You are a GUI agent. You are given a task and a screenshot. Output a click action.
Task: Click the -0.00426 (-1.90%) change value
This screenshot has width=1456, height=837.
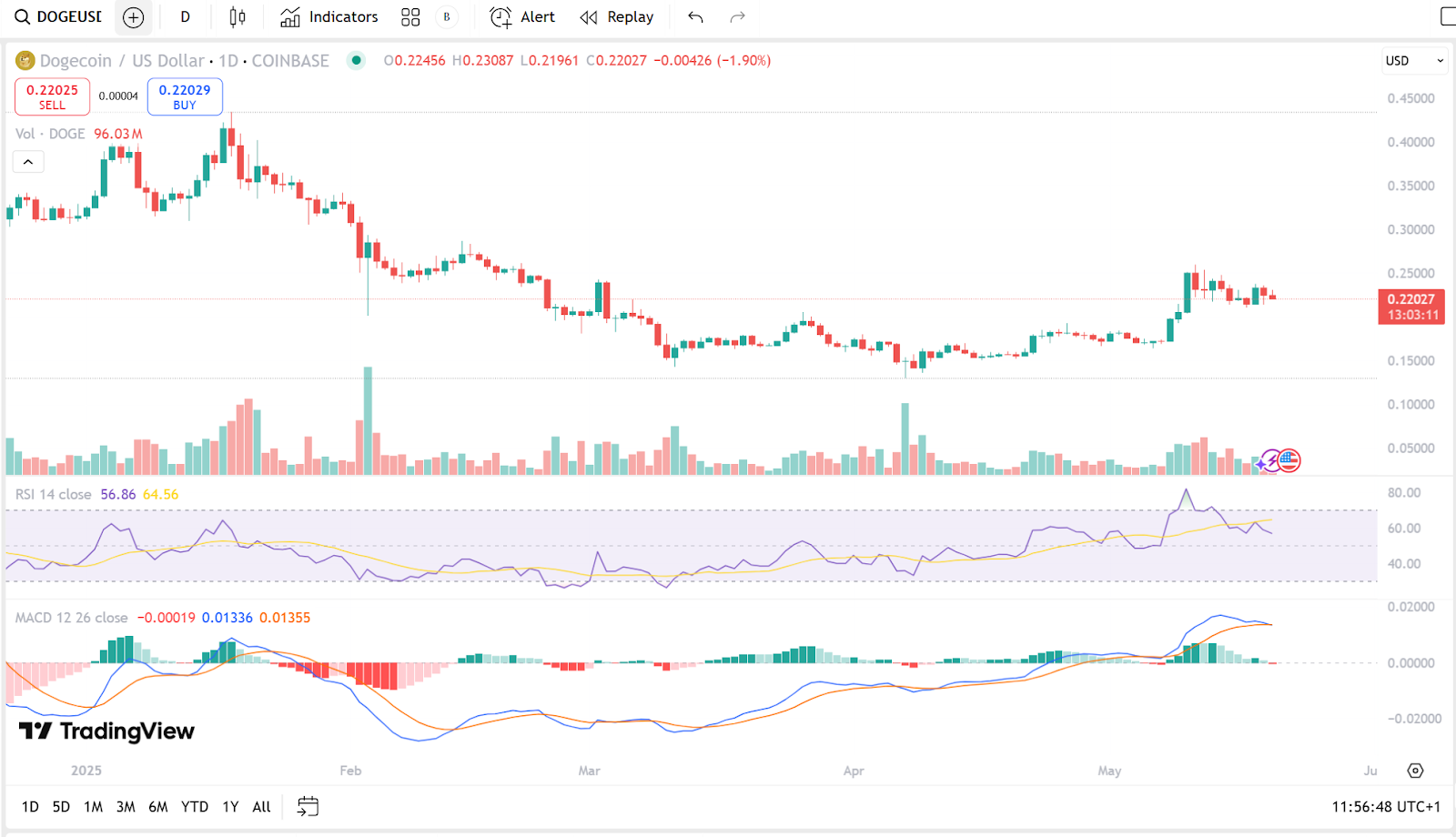point(713,61)
